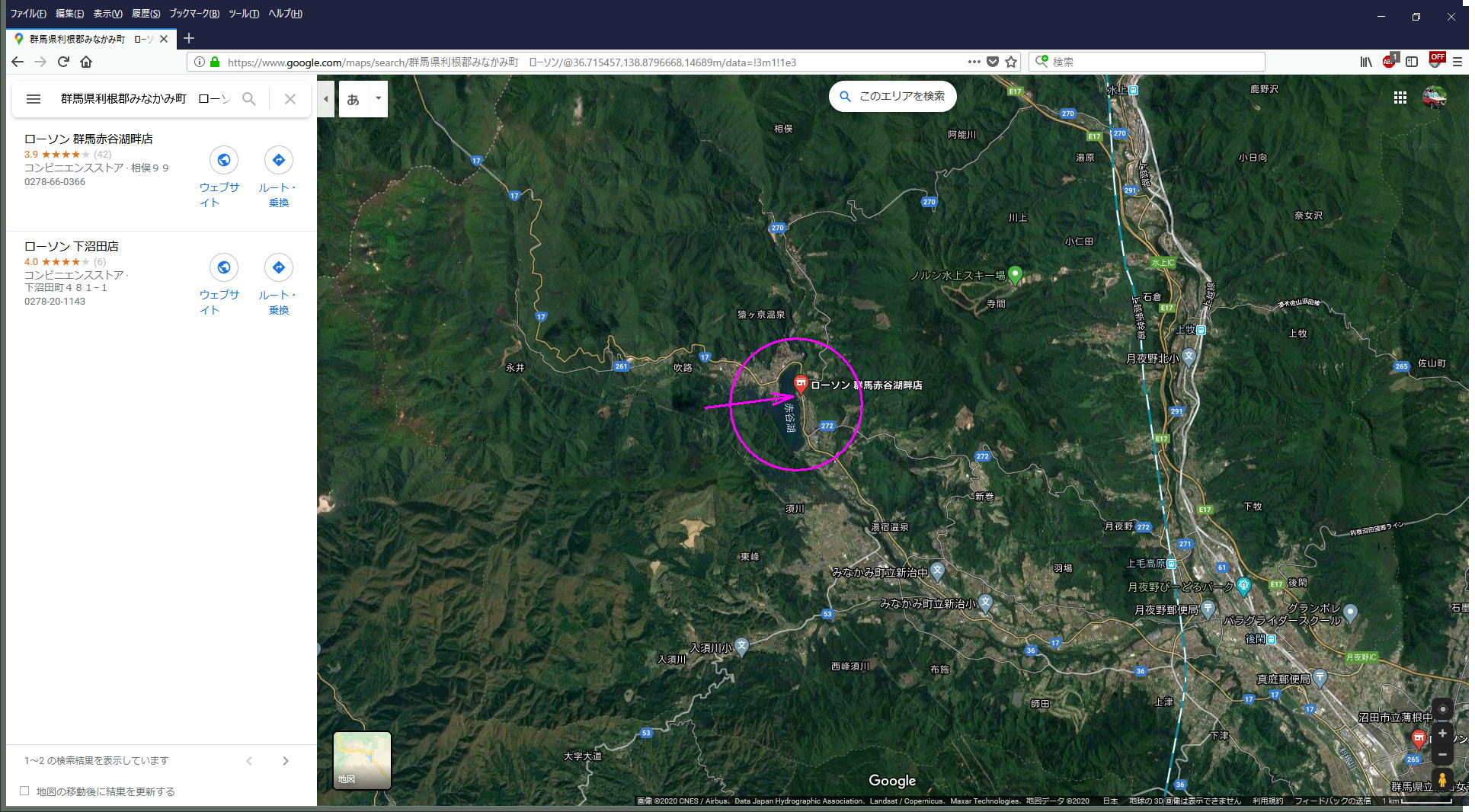Open the ヘルプ menu
Image resolution: width=1475 pixels, height=812 pixels.
pos(285,14)
